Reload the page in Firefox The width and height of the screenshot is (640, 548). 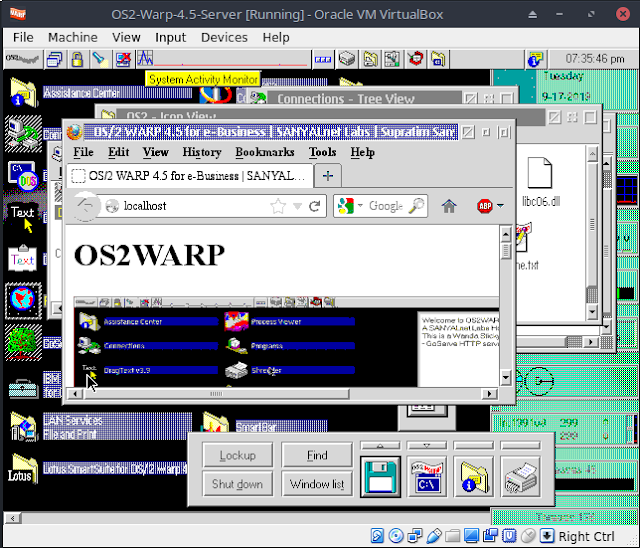point(314,206)
